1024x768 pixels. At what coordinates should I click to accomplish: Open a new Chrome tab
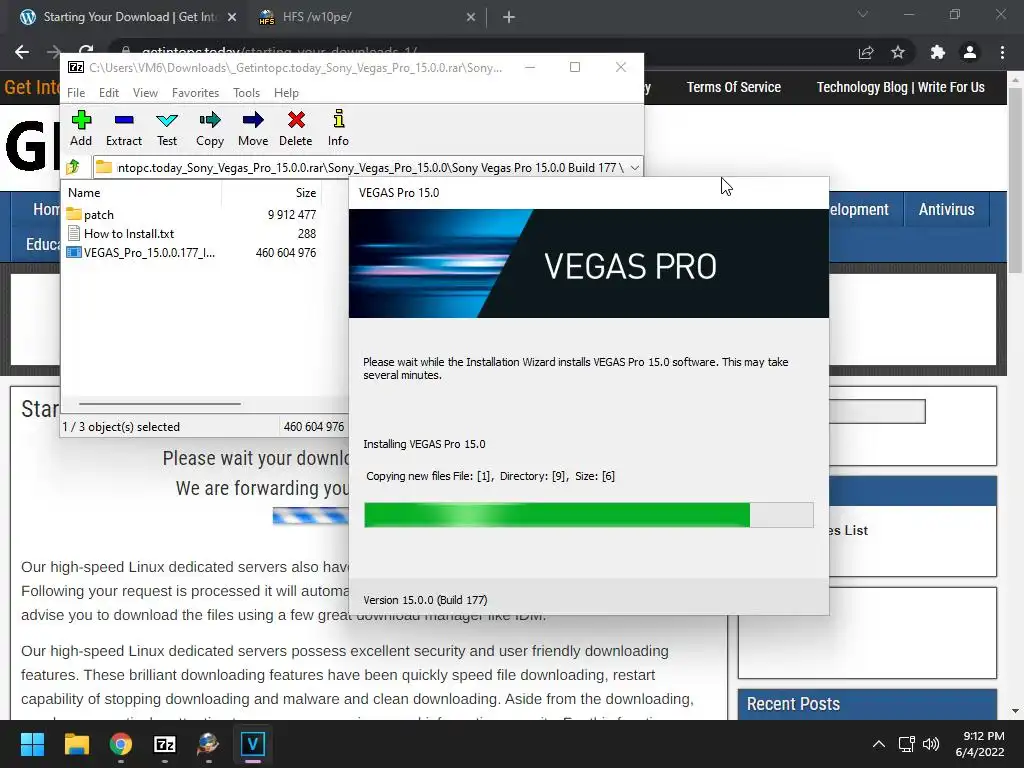coord(509,18)
